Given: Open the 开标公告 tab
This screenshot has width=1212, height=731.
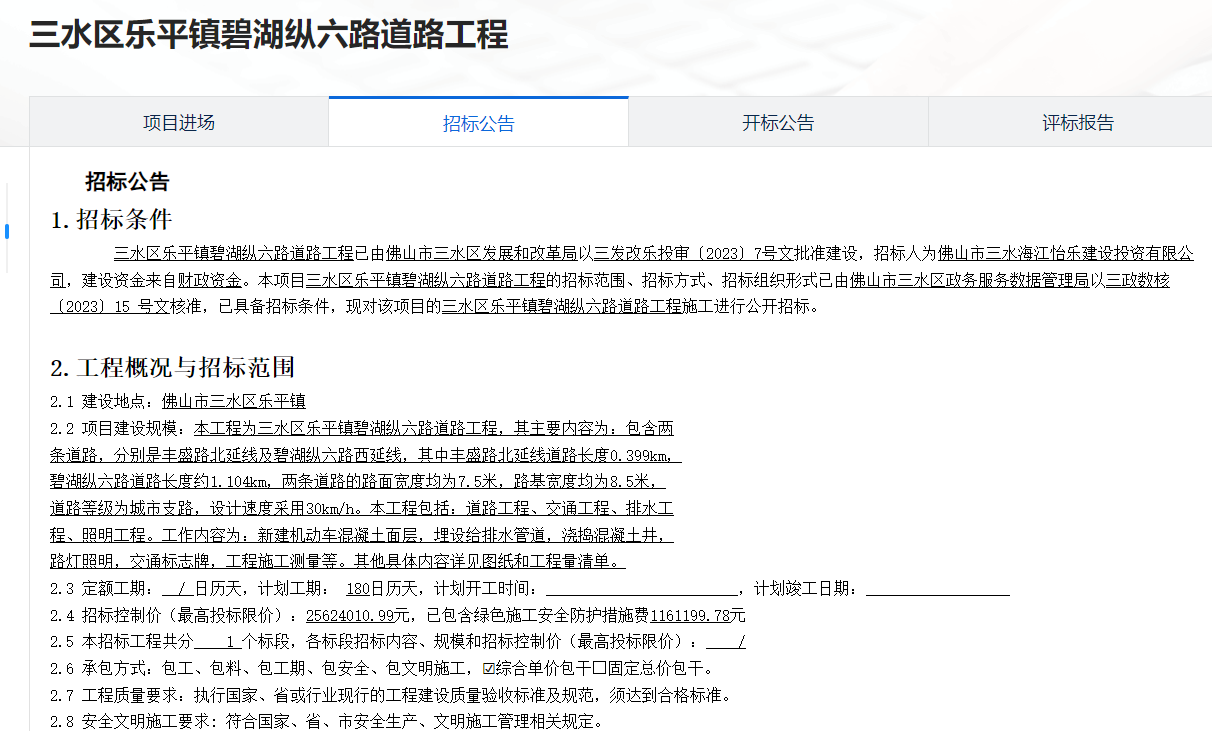Looking at the screenshot, I should pos(778,123).
